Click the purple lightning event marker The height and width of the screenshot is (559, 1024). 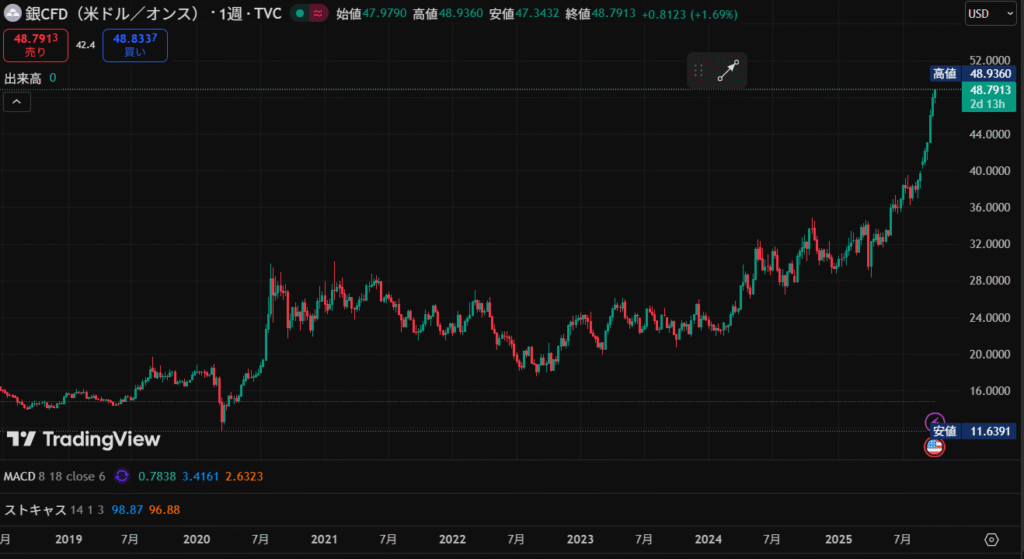[934, 422]
